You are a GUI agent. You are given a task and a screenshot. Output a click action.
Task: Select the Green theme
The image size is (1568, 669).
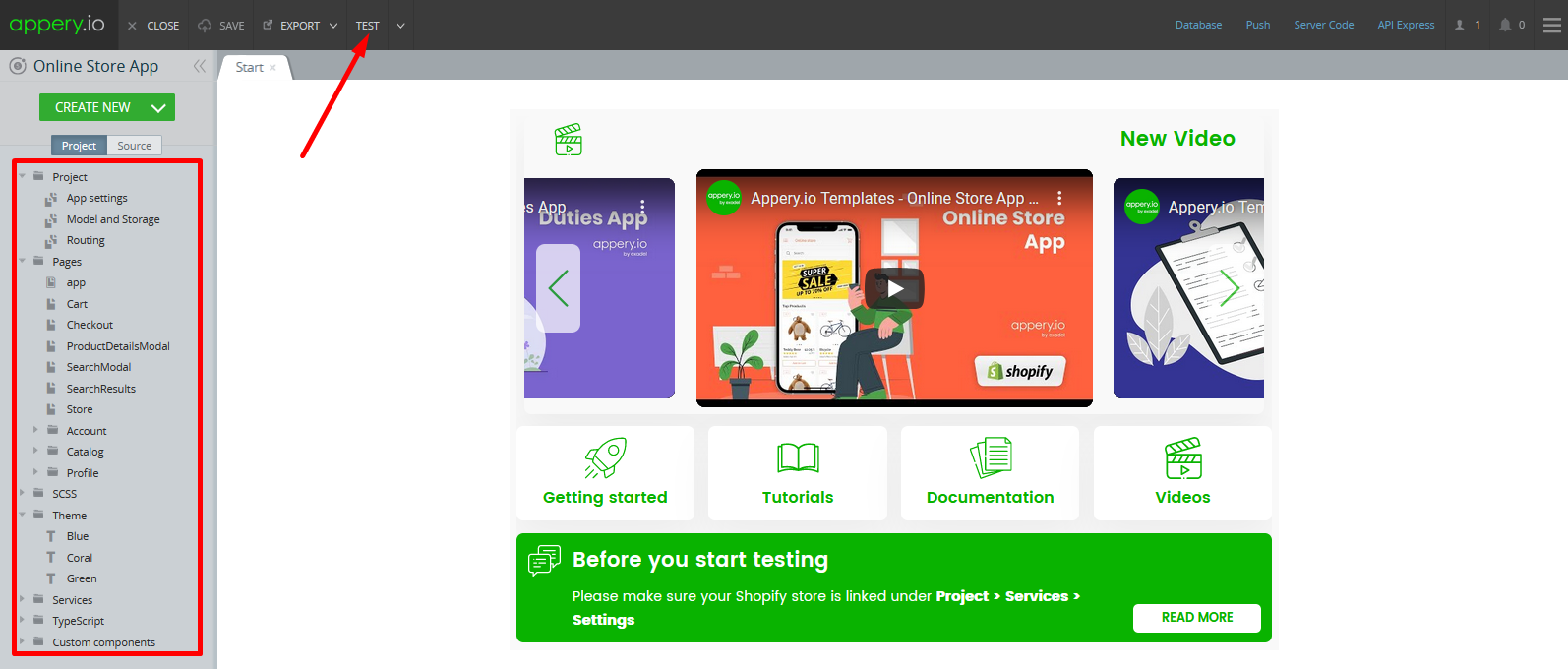pos(82,579)
